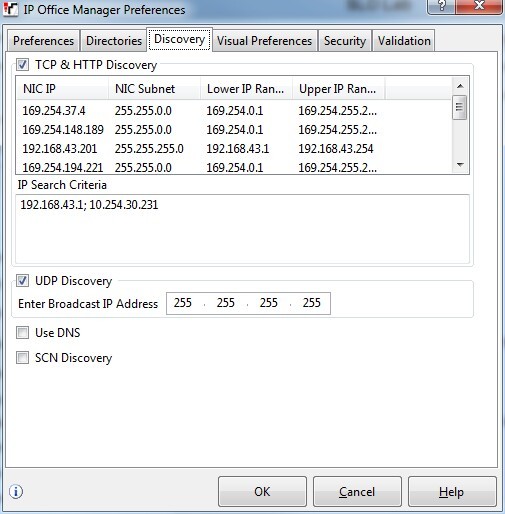
Task: Click the 255.255.255.0 subnet cell
Action: (149, 148)
